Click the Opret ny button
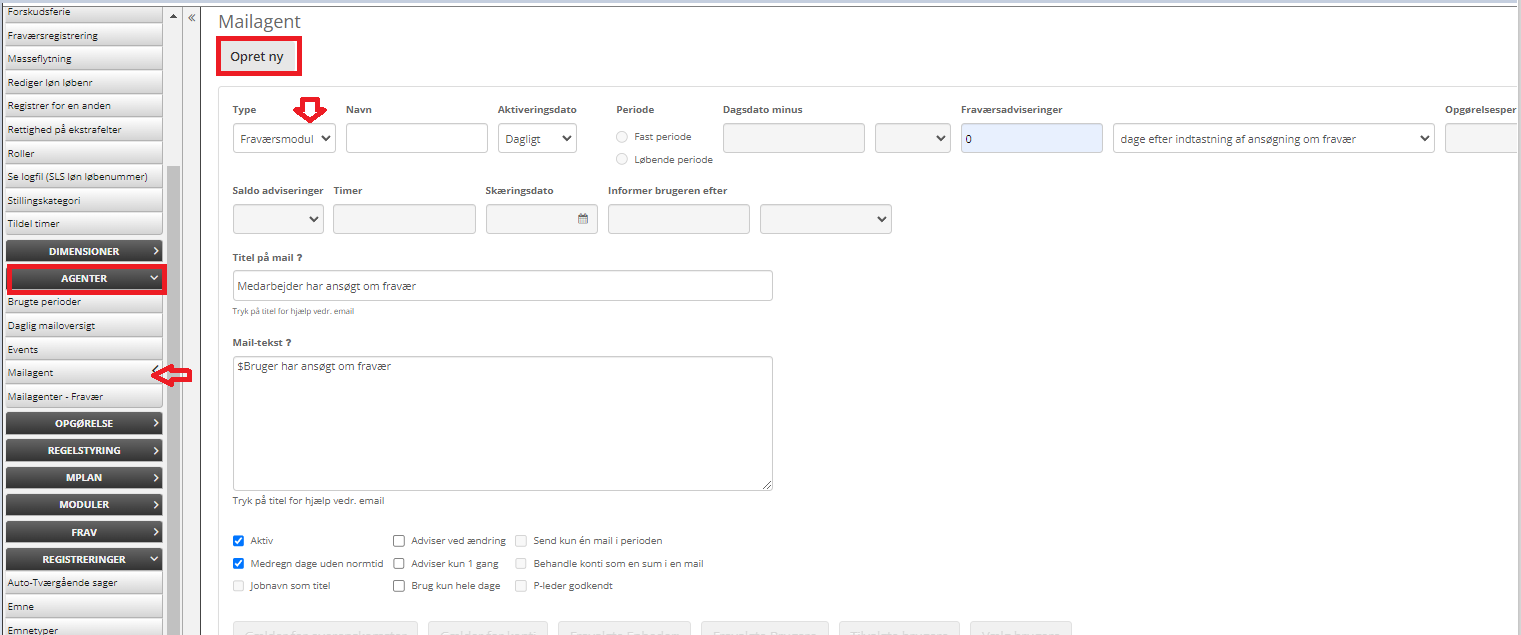 point(257,57)
